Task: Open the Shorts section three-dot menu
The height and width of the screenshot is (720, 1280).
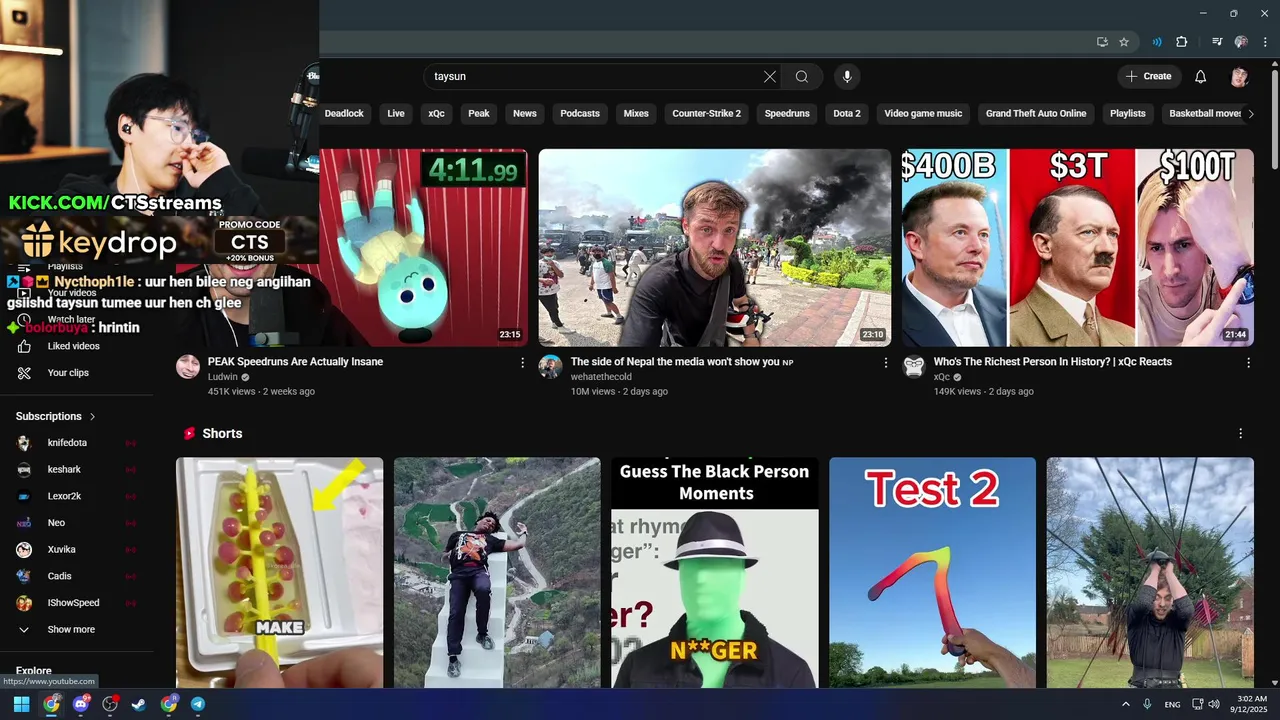Action: pos(1240,433)
